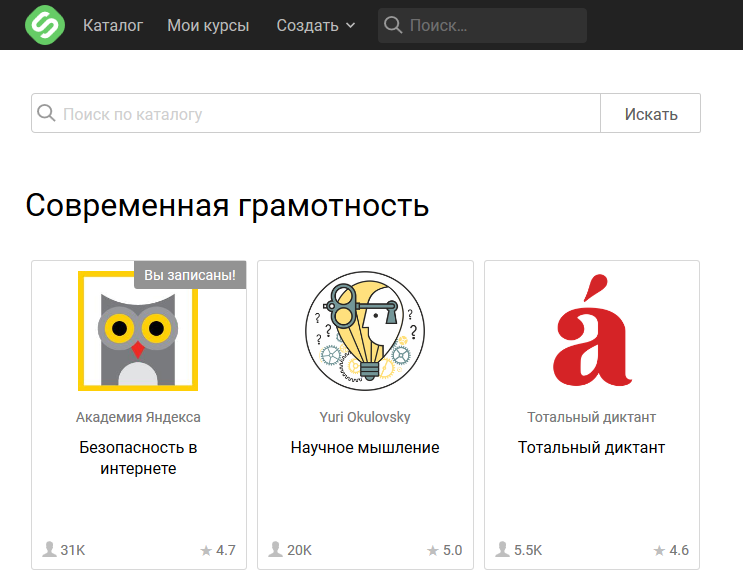Click star rating icon beside 5.0
This screenshot has height=578, width=743.
(x=433, y=550)
